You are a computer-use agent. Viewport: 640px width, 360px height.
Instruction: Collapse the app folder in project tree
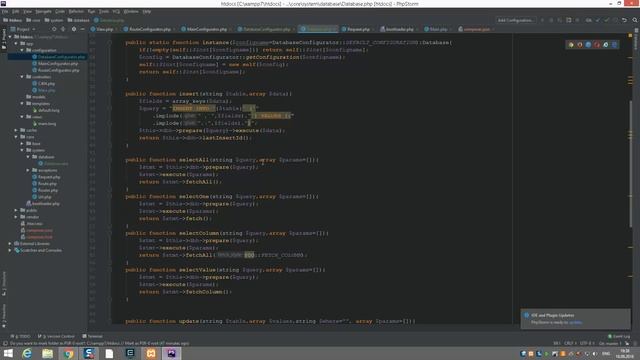(16, 43)
